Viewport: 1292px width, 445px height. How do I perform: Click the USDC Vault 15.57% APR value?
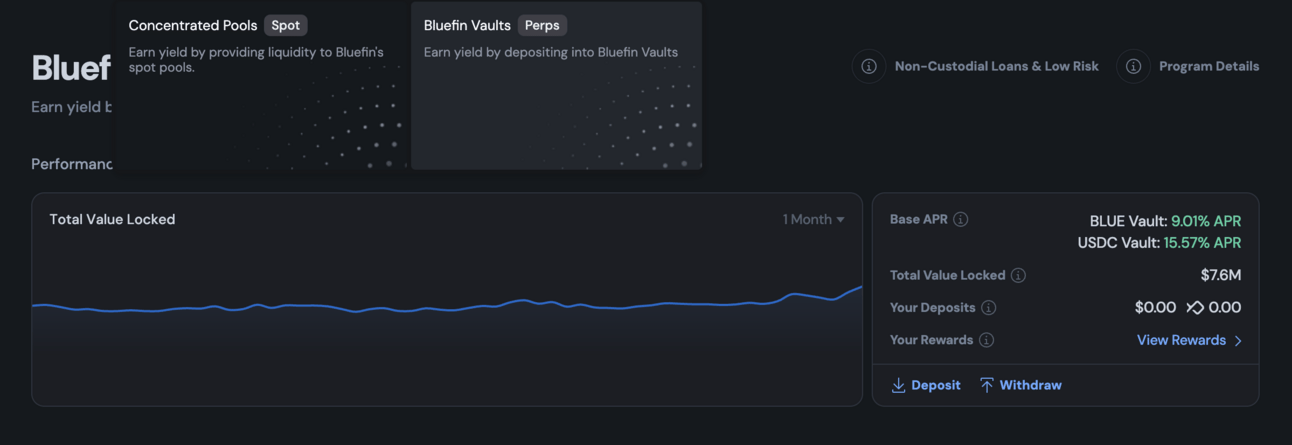coord(1202,243)
